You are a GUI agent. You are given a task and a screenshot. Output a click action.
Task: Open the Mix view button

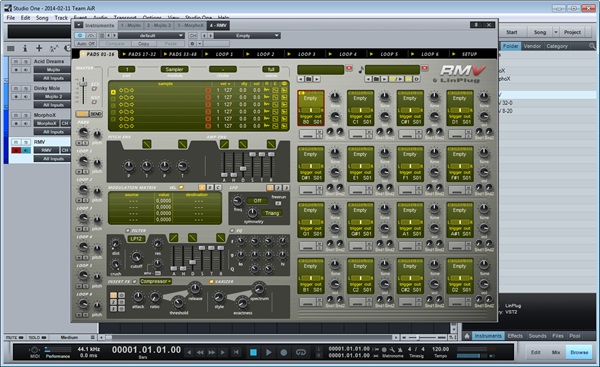pos(556,352)
